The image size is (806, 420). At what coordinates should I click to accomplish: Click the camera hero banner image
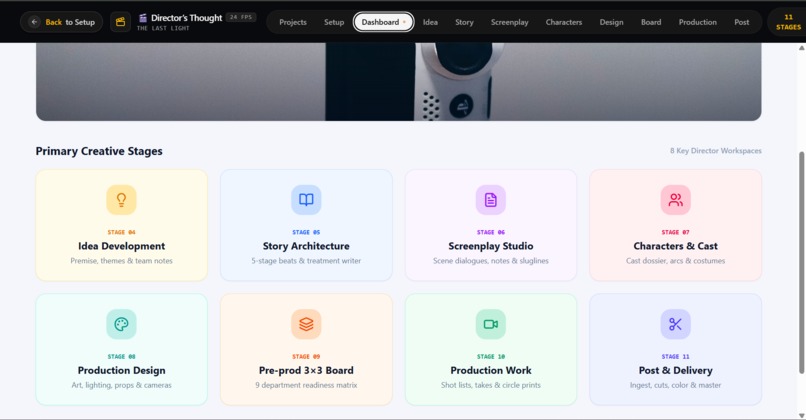[x=398, y=82]
